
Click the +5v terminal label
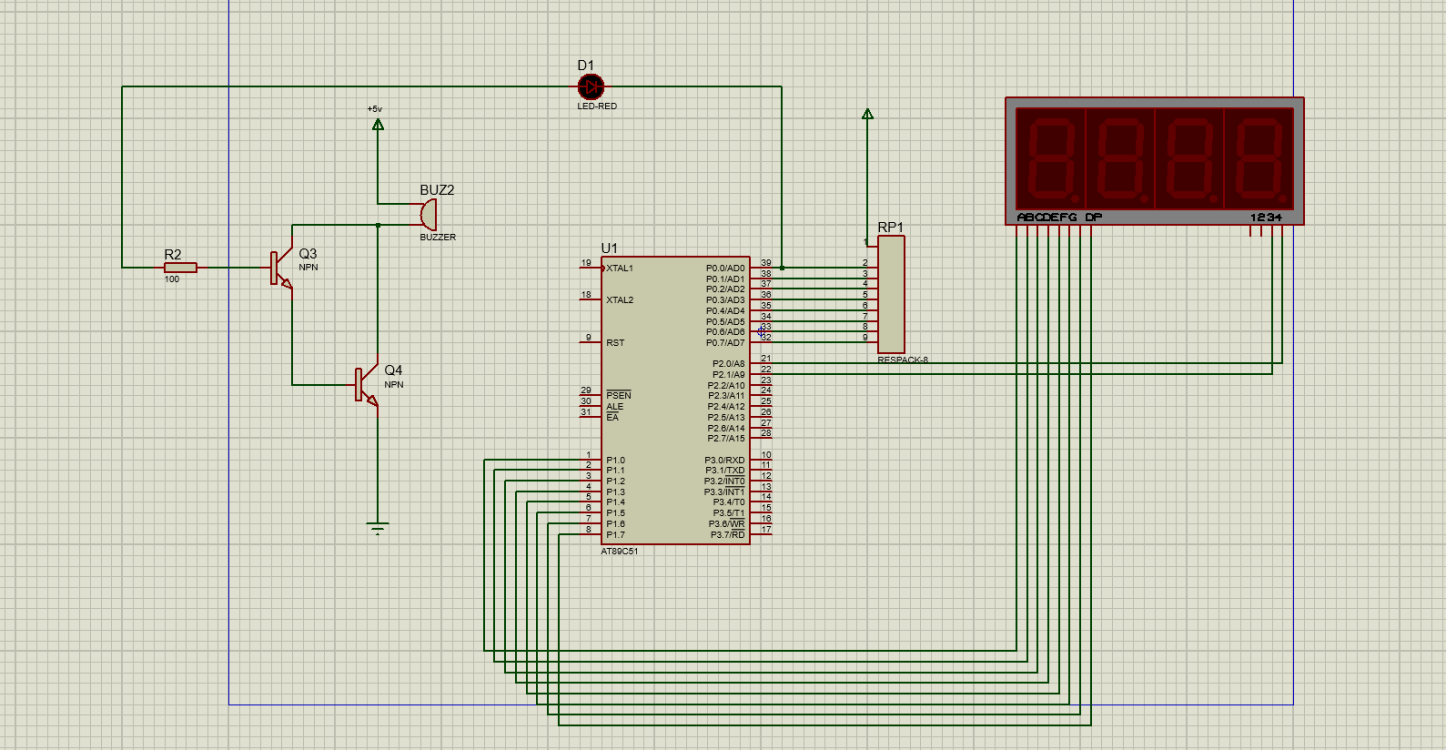(374, 108)
